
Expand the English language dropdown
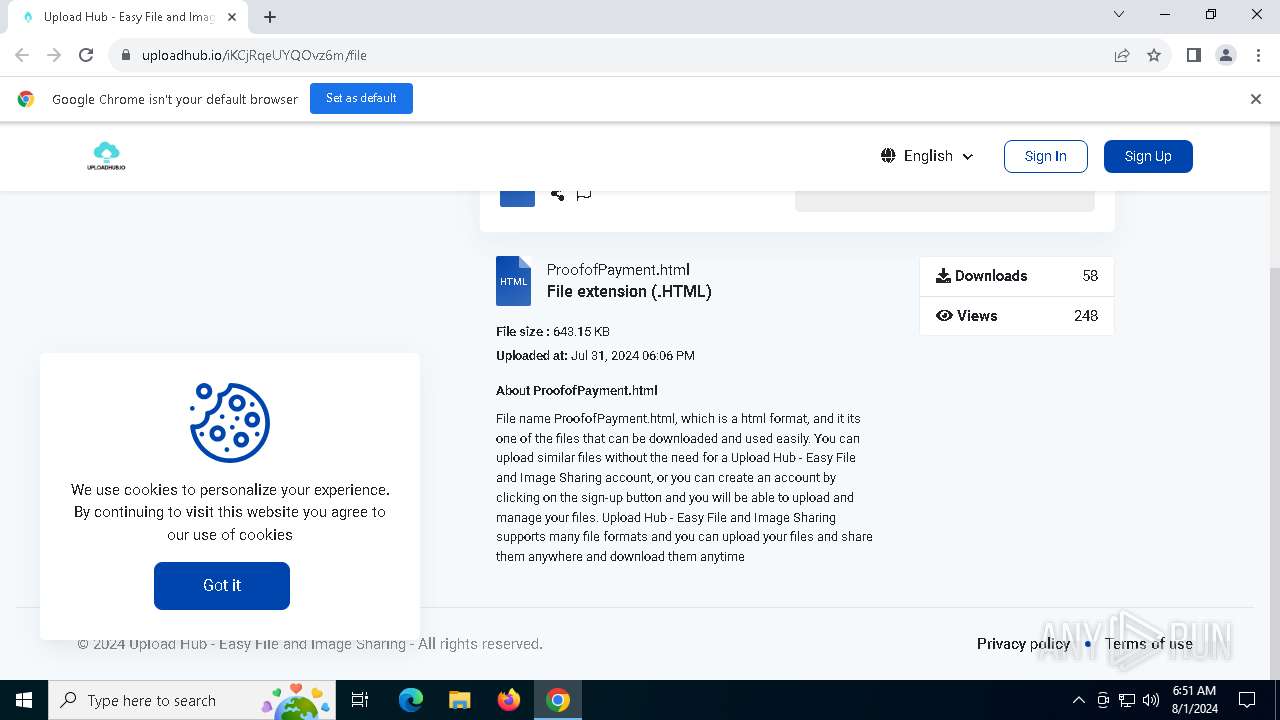tap(928, 156)
